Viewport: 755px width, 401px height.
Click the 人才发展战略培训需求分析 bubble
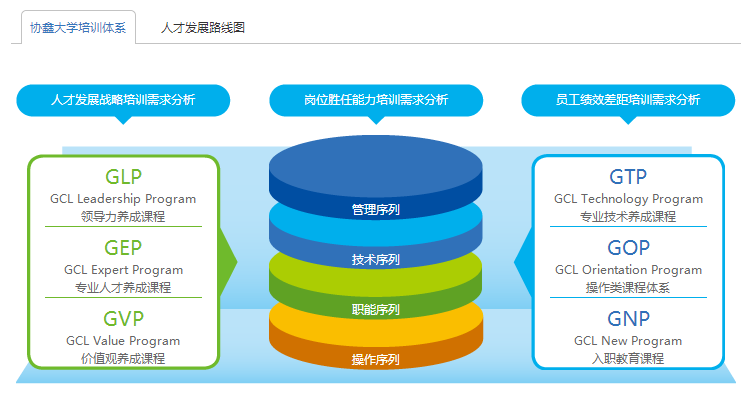click(x=123, y=100)
